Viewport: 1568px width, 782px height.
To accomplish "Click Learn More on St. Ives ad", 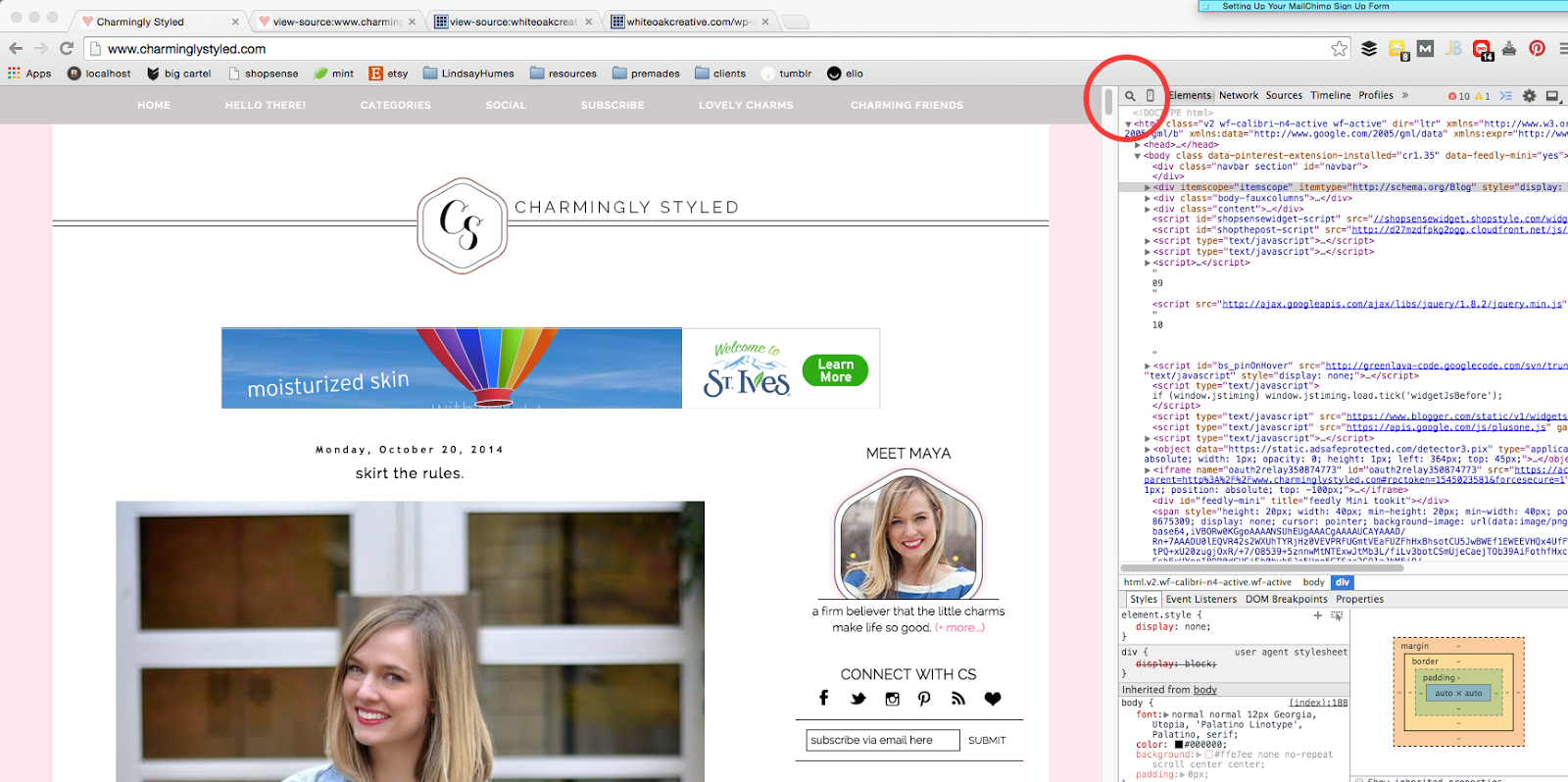I will (836, 369).
